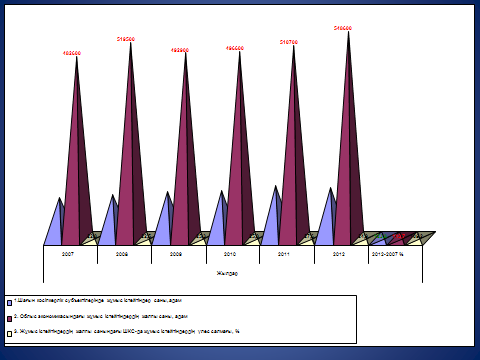Click the cream legend marker for series 3
Viewport: 480px width, 360px height.
(x=9, y=334)
